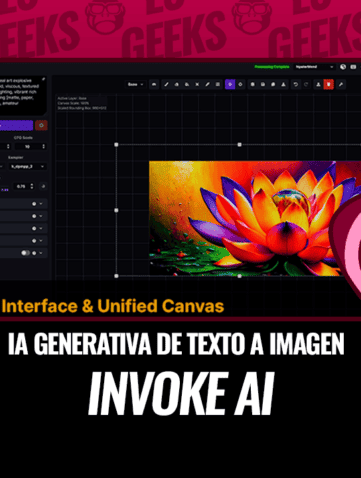Click the round reset icon beside 0.75

point(43,186)
